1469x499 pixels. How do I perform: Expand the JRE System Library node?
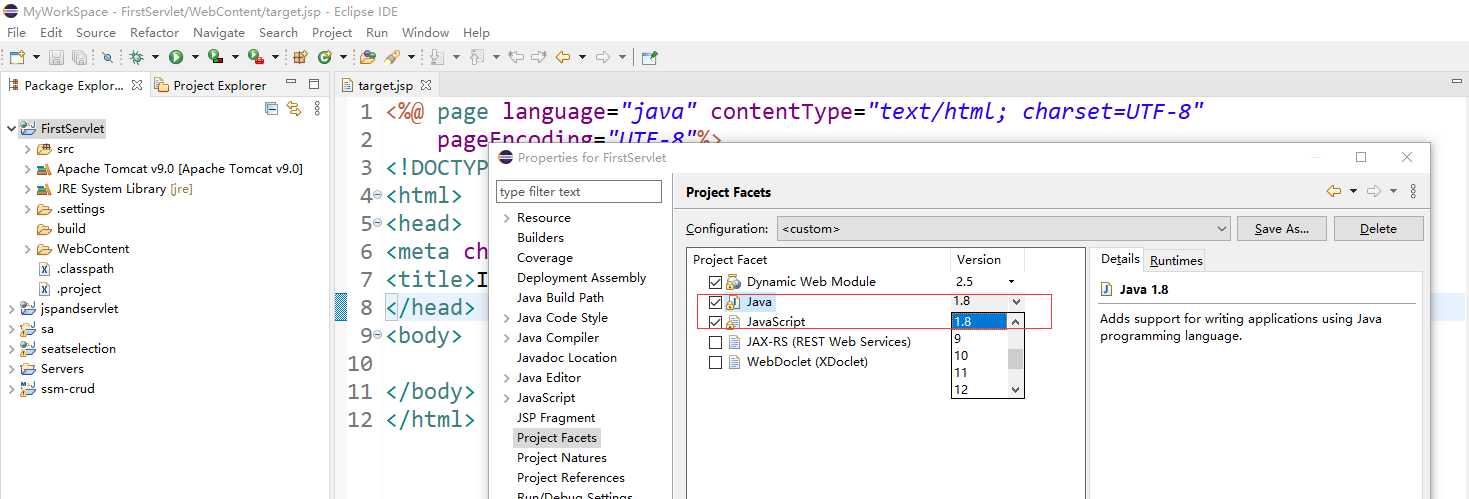[28, 189]
